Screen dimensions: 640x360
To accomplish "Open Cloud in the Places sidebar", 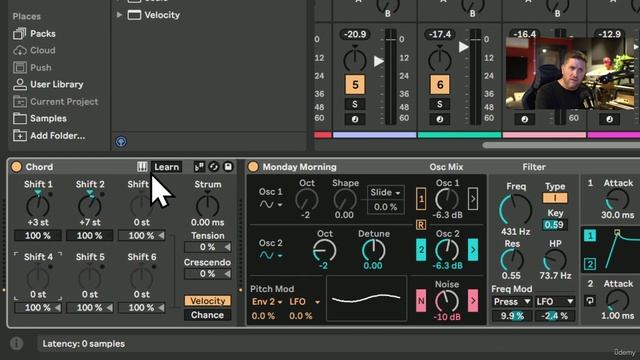I will (34, 50).
